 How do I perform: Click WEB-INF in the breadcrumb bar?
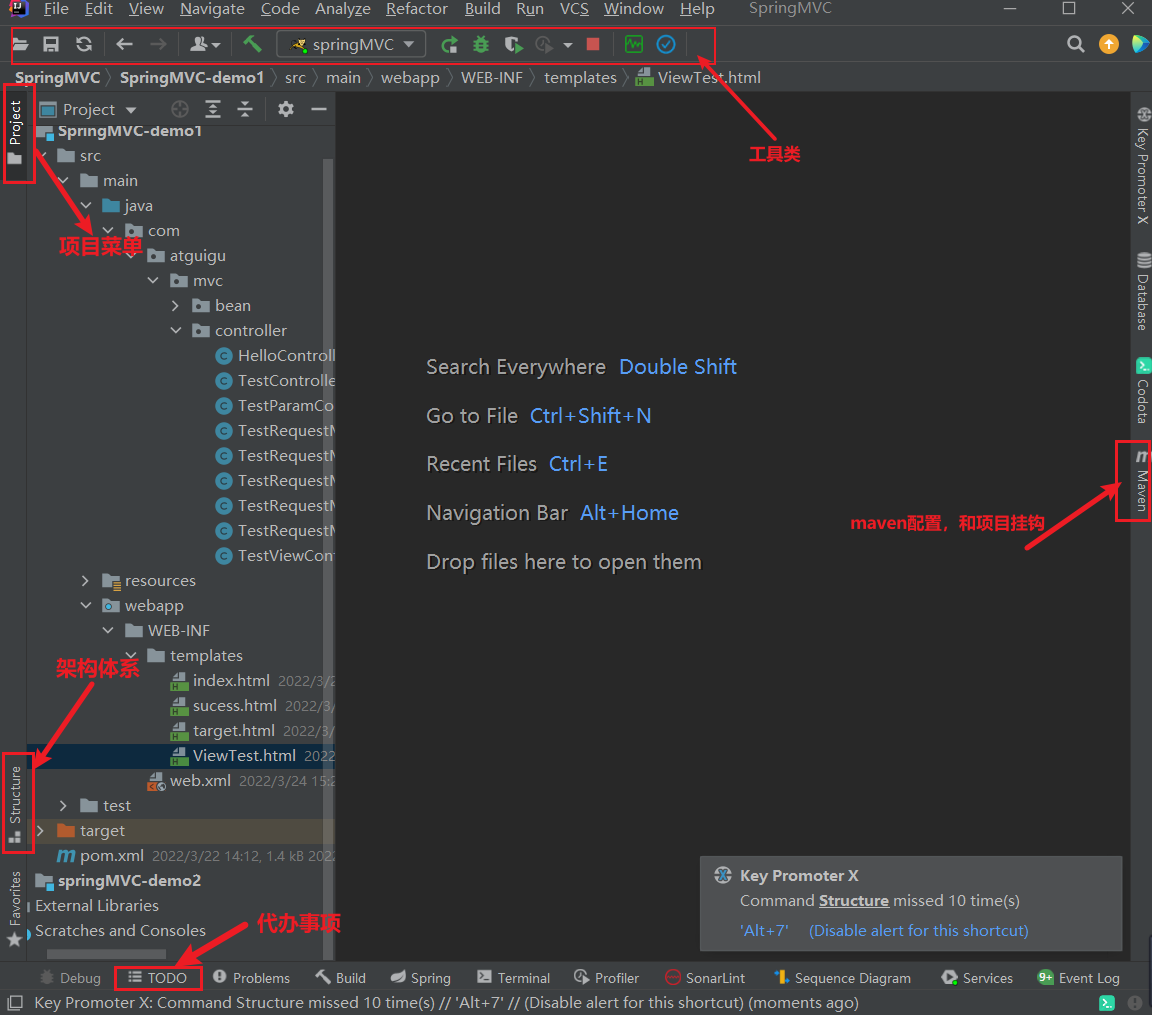click(x=492, y=78)
